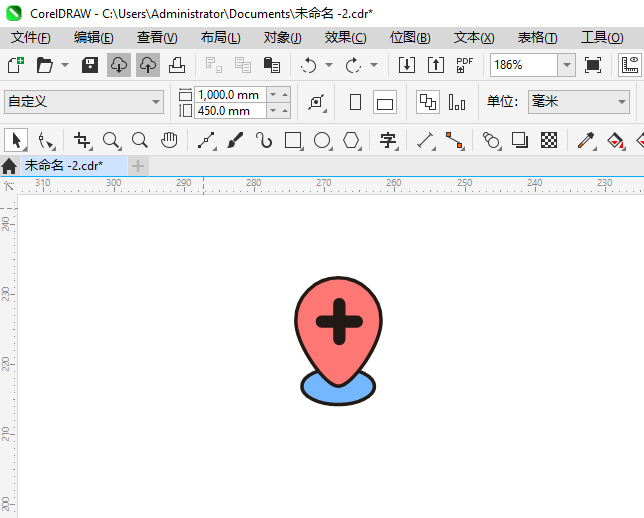Select the Blend effects tool
Viewport: 644px width, 518px height.
coord(491,140)
